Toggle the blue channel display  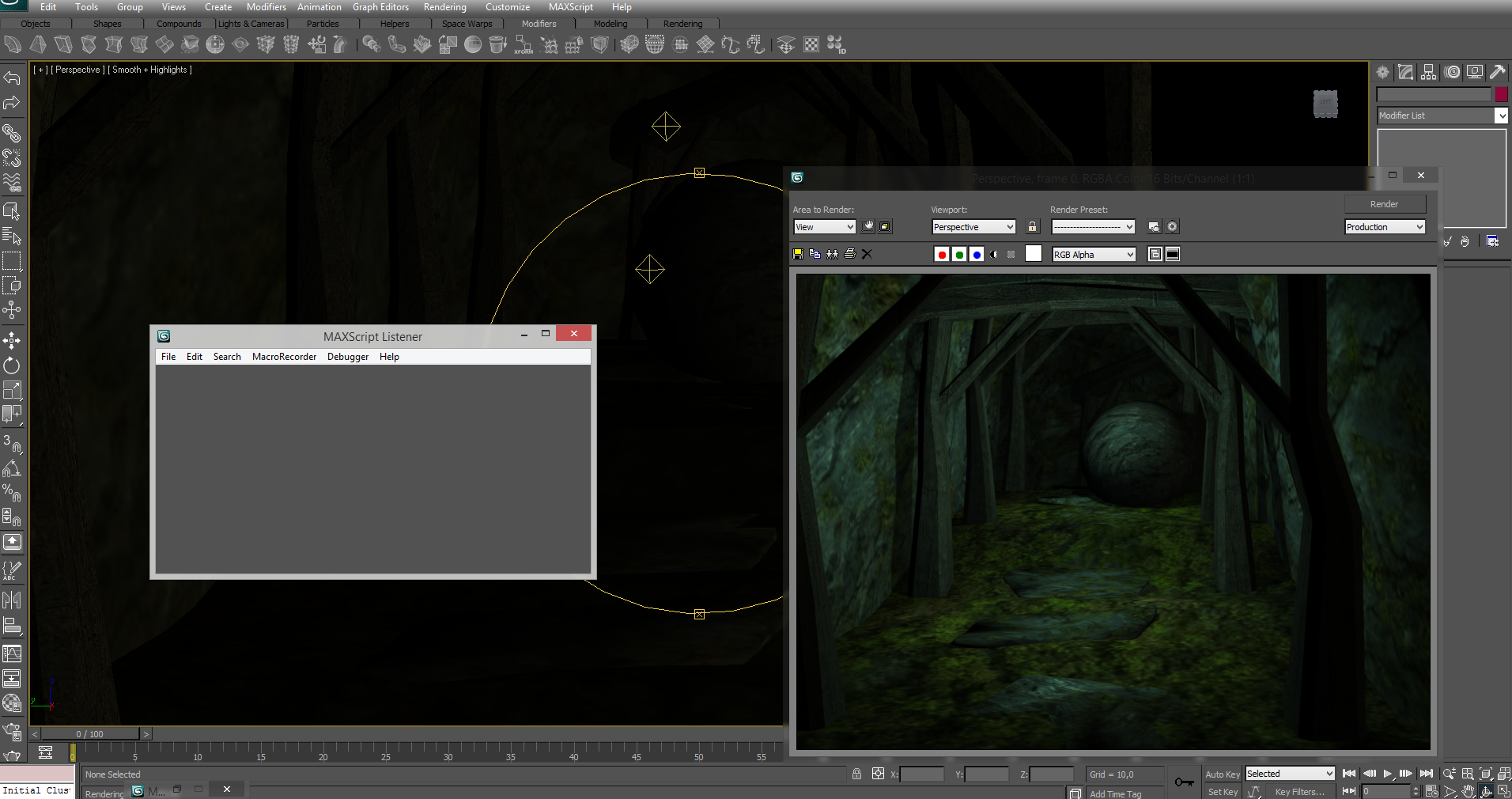click(977, 255)
